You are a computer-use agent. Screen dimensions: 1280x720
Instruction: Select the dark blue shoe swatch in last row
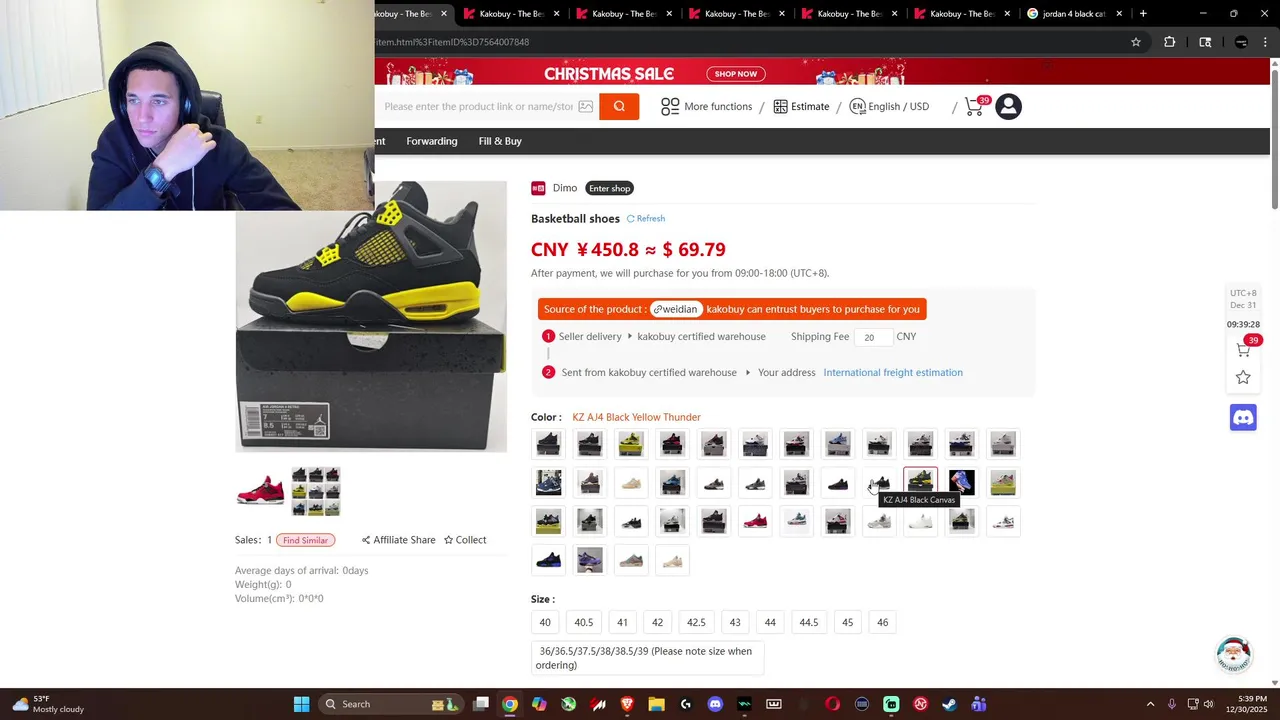pyautogui.click(x=548, y=559)
